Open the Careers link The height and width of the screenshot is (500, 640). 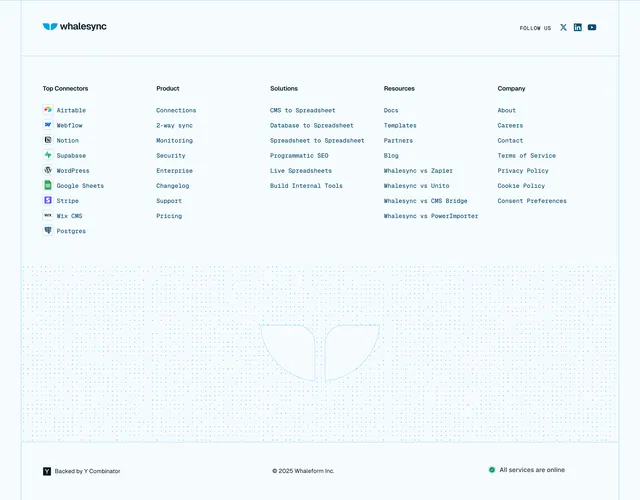pos(510,125)
